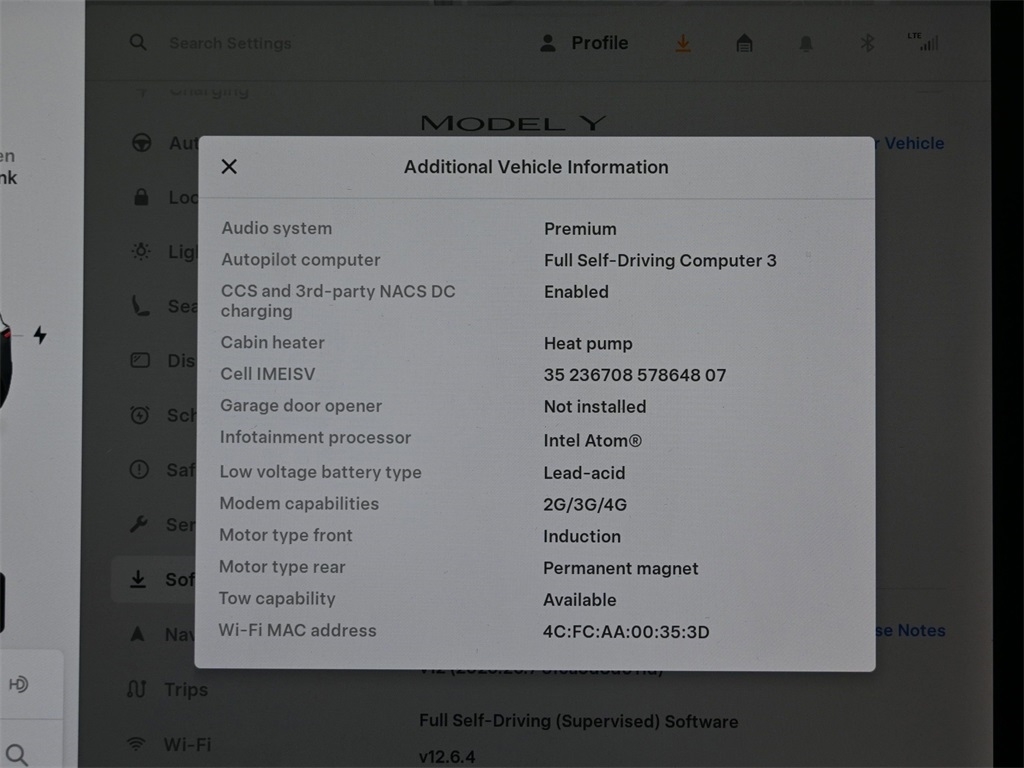Select the Software menu item

click(154, 579)
